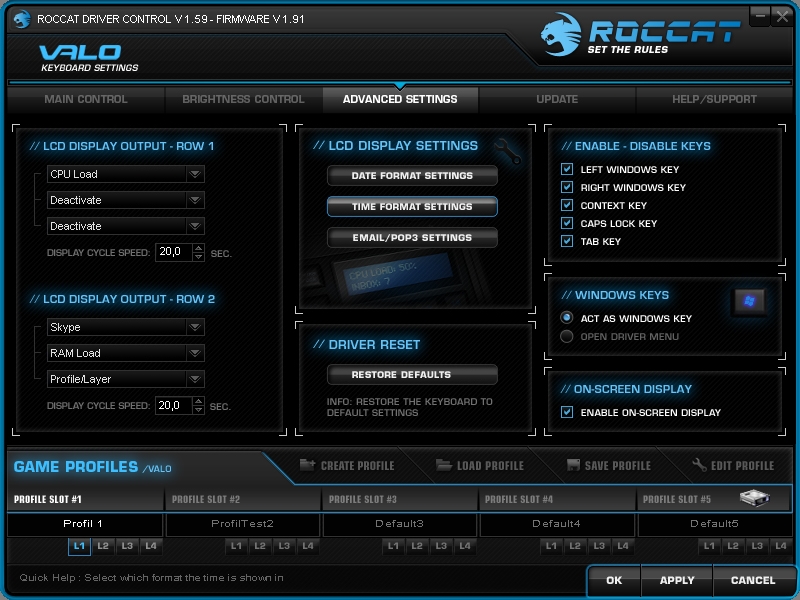Click Save Profile floppy icon
The image size is (800, 600).
(x=573, y=465)
